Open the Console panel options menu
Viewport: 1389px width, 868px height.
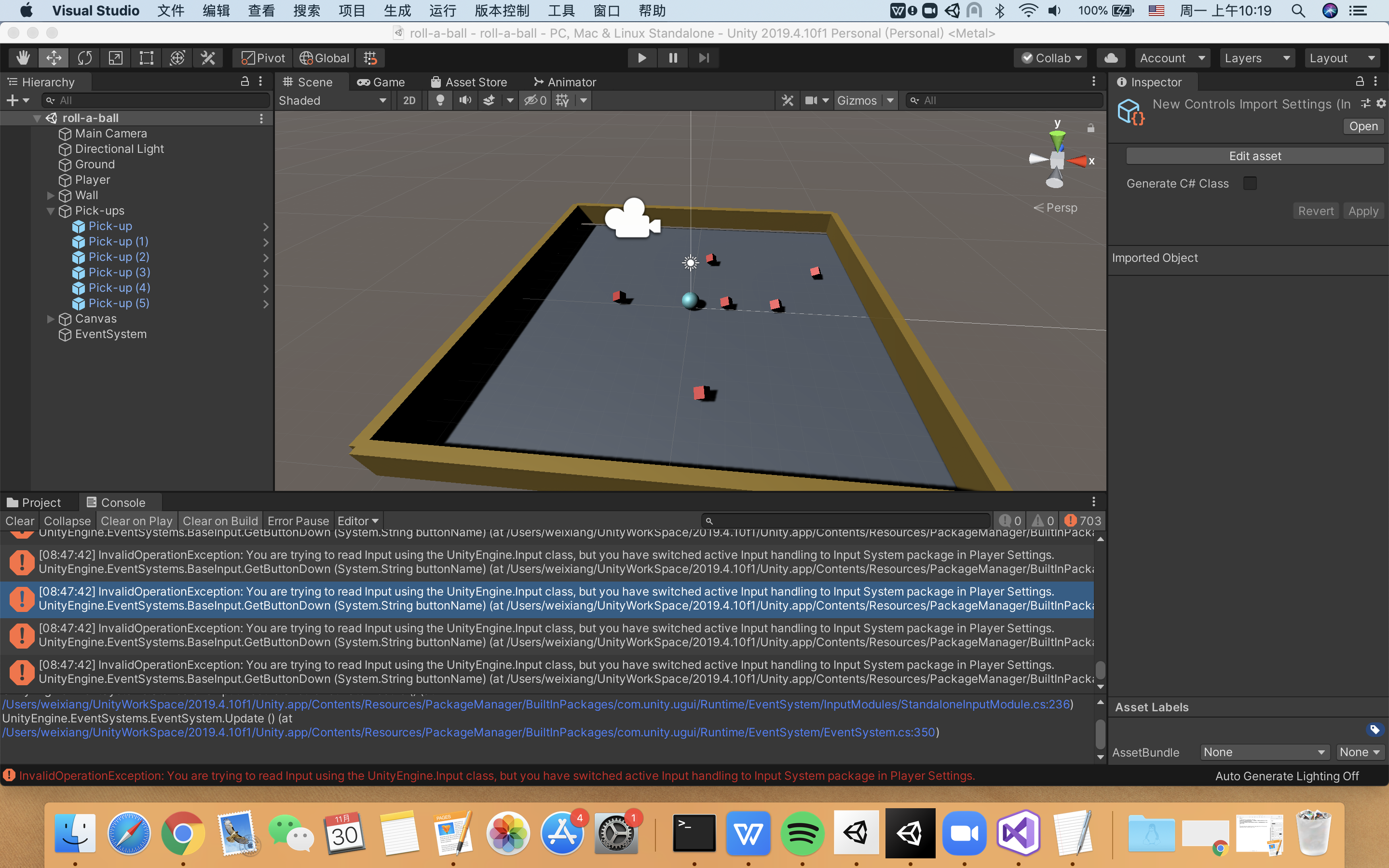click(1093, 502)
